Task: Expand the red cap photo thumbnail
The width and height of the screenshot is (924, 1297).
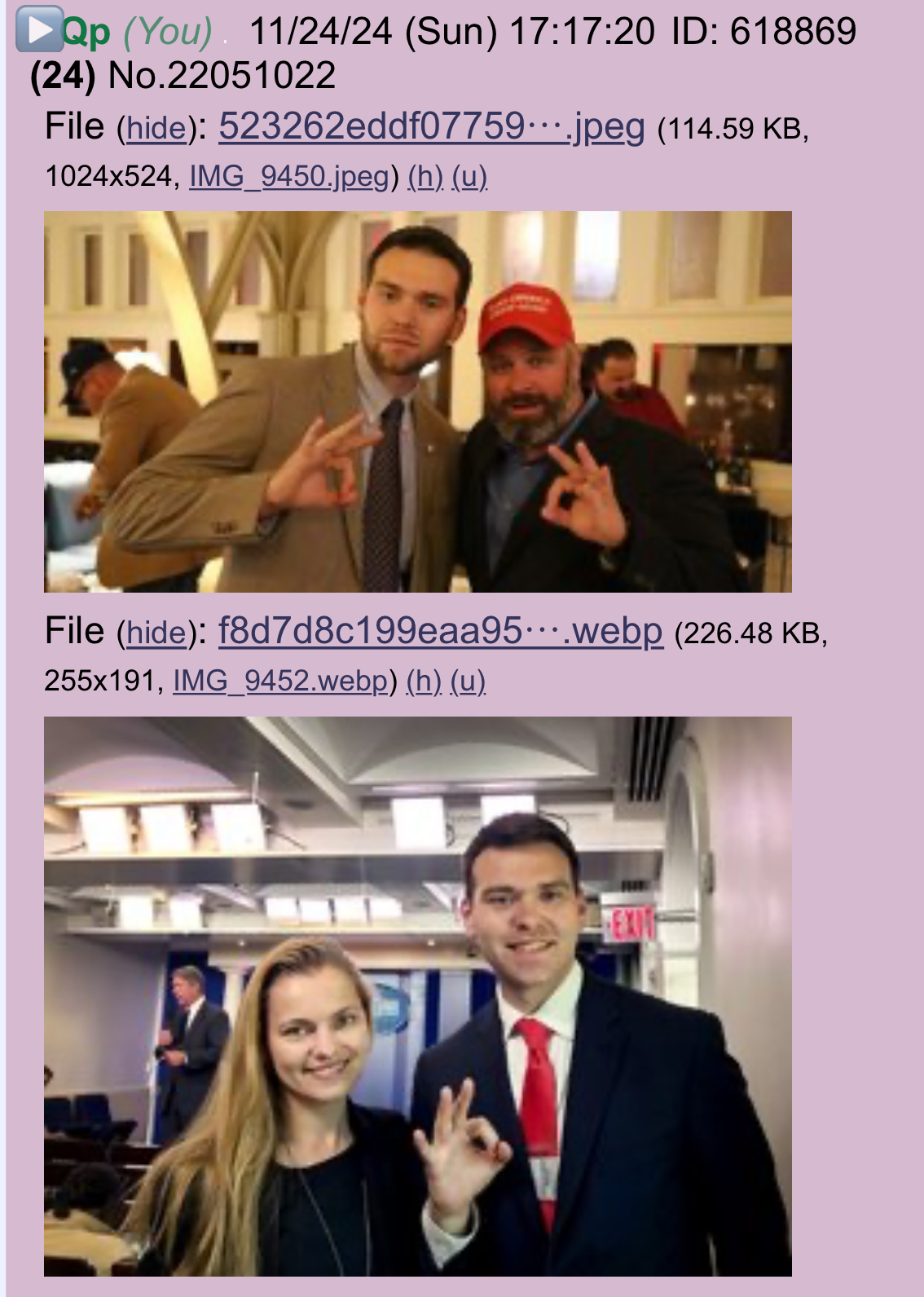Action: pyautogui.click(x=418, y=402)
